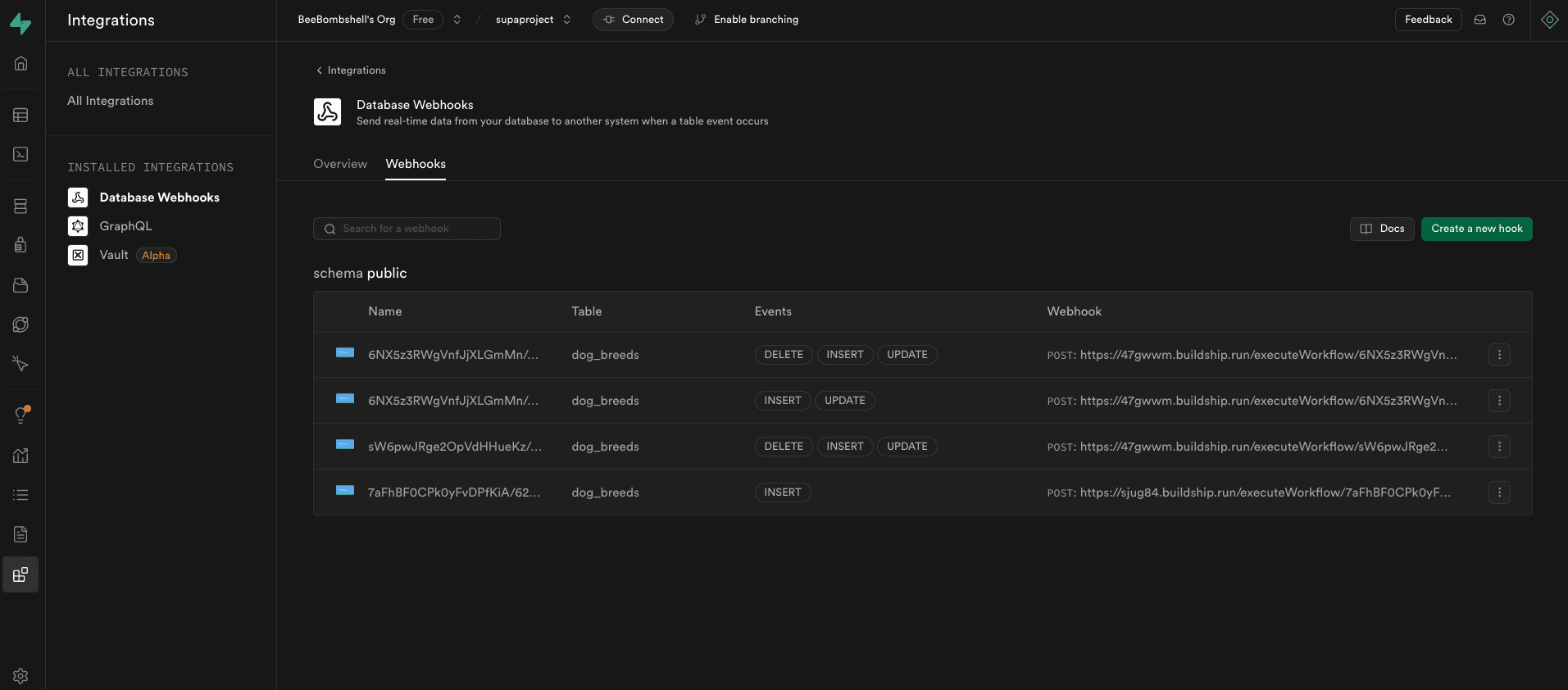
Task: Click the Name column header
Action: point(385,311)
